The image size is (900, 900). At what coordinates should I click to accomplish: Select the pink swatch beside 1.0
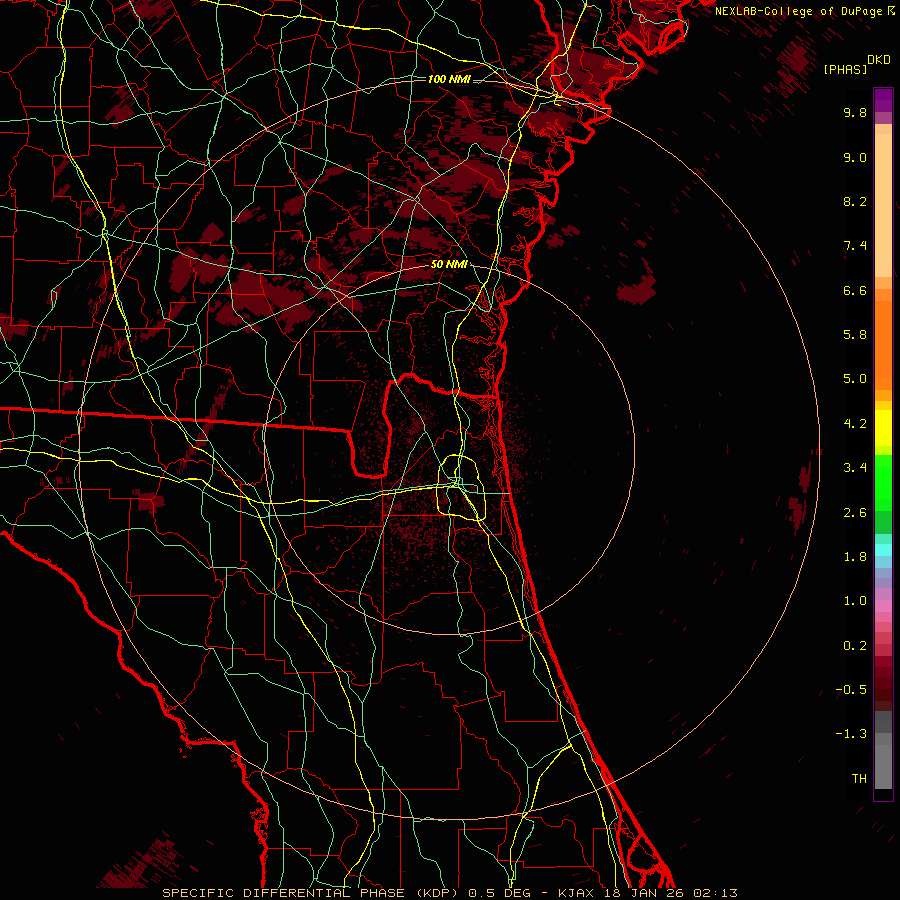click(x=883, y=606)
